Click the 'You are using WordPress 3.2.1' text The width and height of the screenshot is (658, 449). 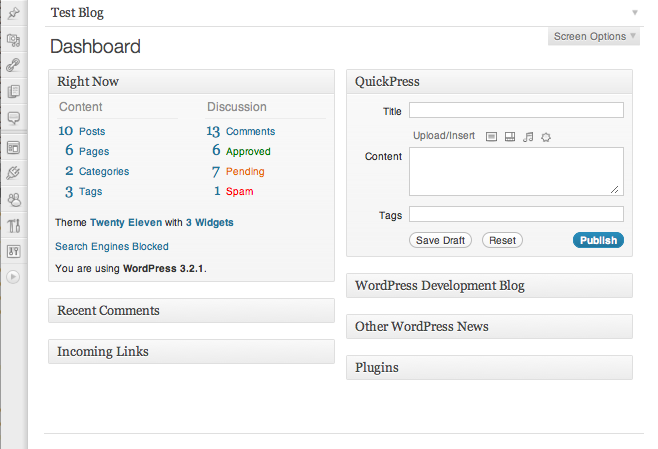[x=131, y=269]
